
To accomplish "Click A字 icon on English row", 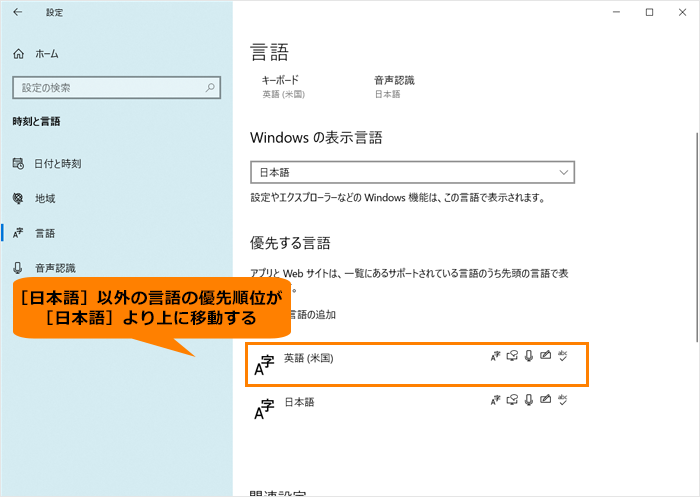I will pyautogui.click(x=264, y=366).
